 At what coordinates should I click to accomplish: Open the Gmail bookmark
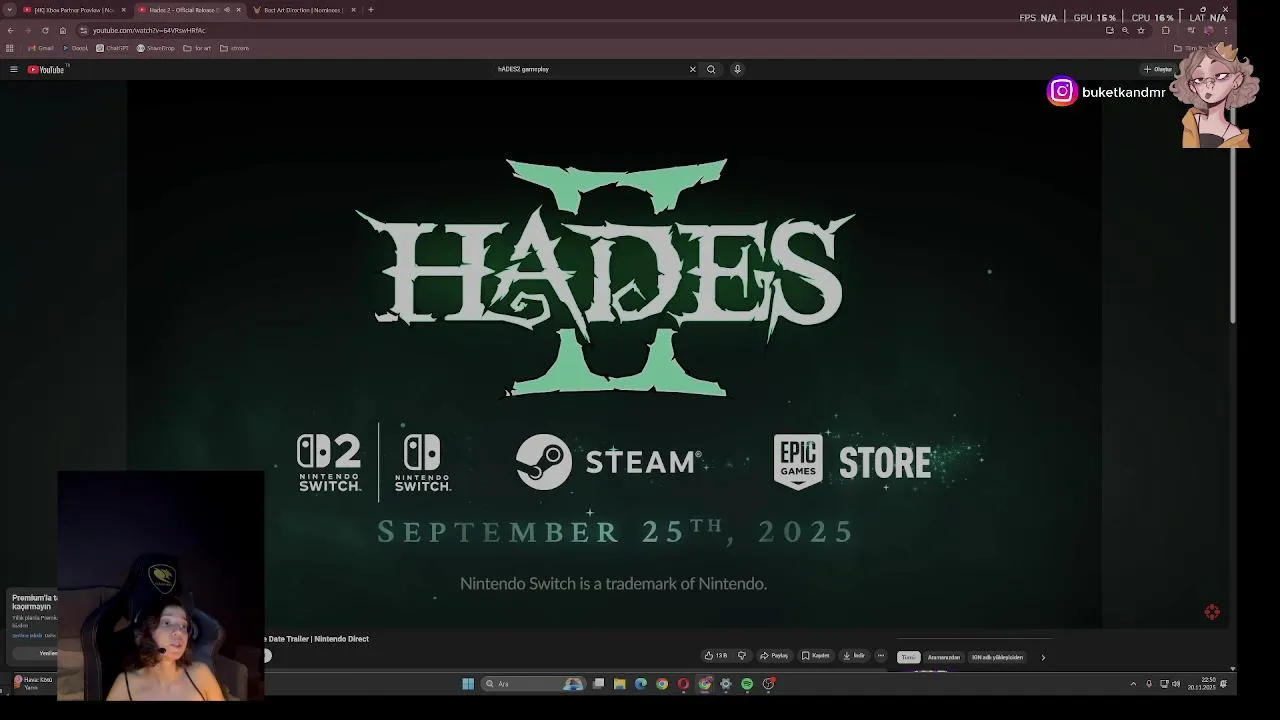tap(41, 48)
